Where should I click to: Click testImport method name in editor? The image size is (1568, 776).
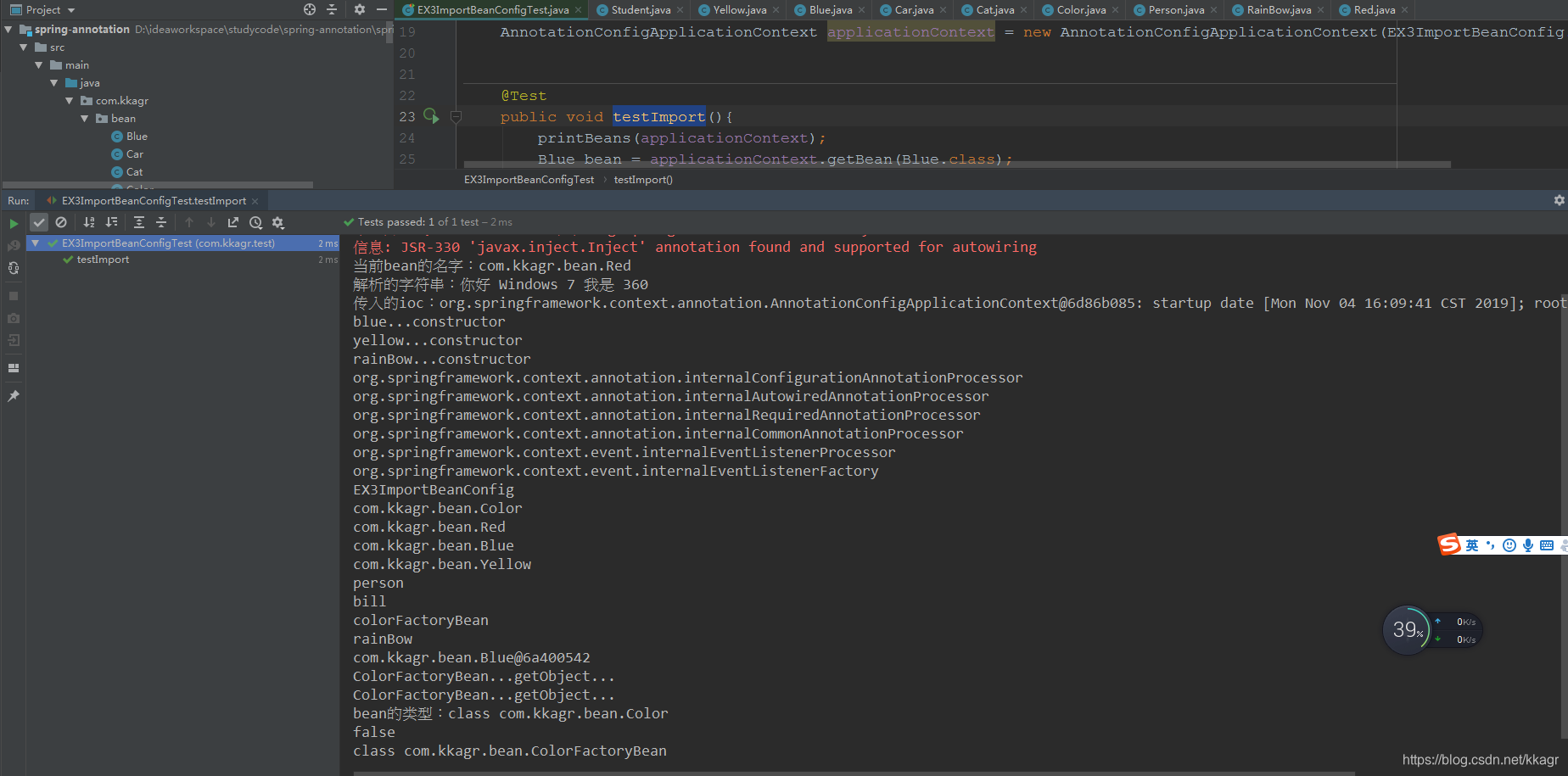(659, 117)
